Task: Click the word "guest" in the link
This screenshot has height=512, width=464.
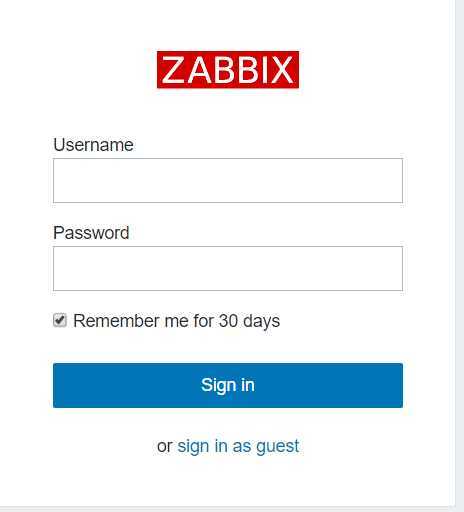Action: click(x=278, y=447)
